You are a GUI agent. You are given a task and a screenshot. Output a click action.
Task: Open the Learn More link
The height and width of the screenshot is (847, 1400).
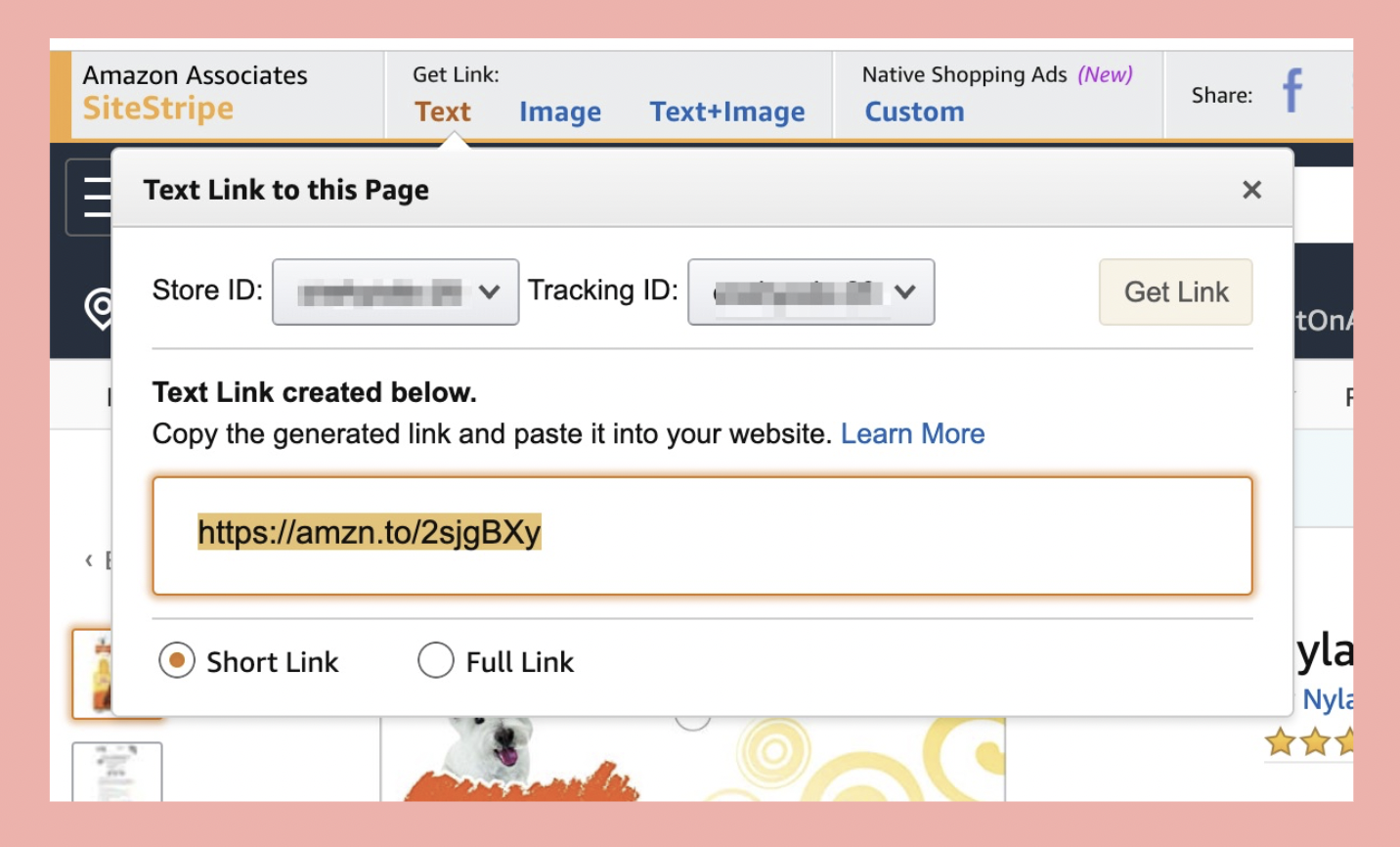[x=912, y=433]
